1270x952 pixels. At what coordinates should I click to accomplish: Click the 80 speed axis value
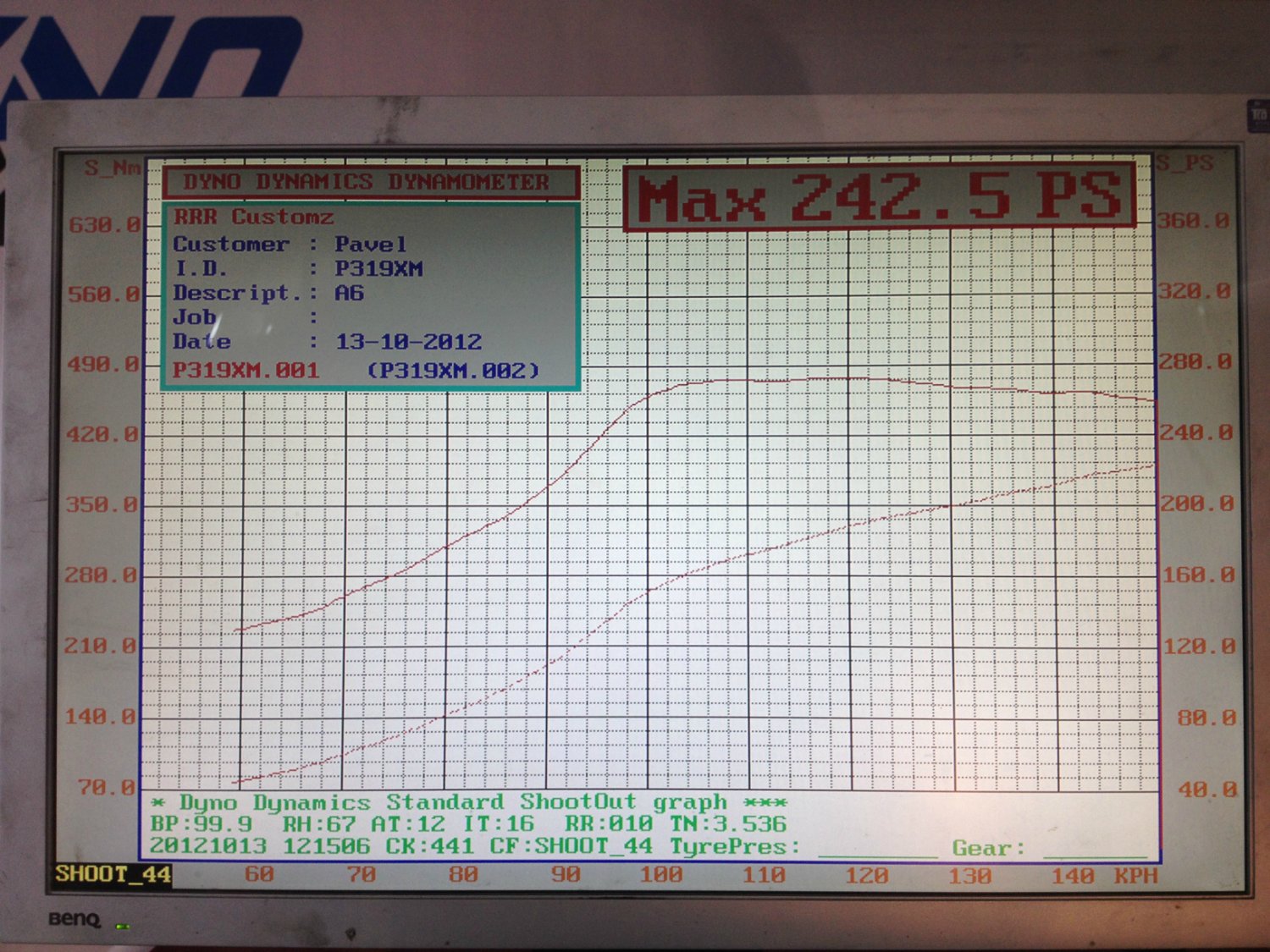pos(463,874)
